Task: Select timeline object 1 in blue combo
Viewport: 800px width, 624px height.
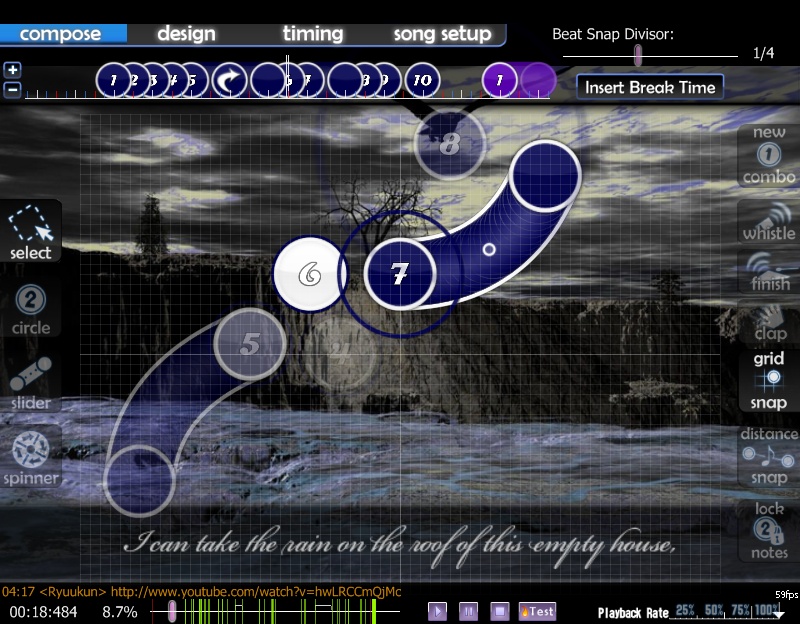Action: coord(113,80)
